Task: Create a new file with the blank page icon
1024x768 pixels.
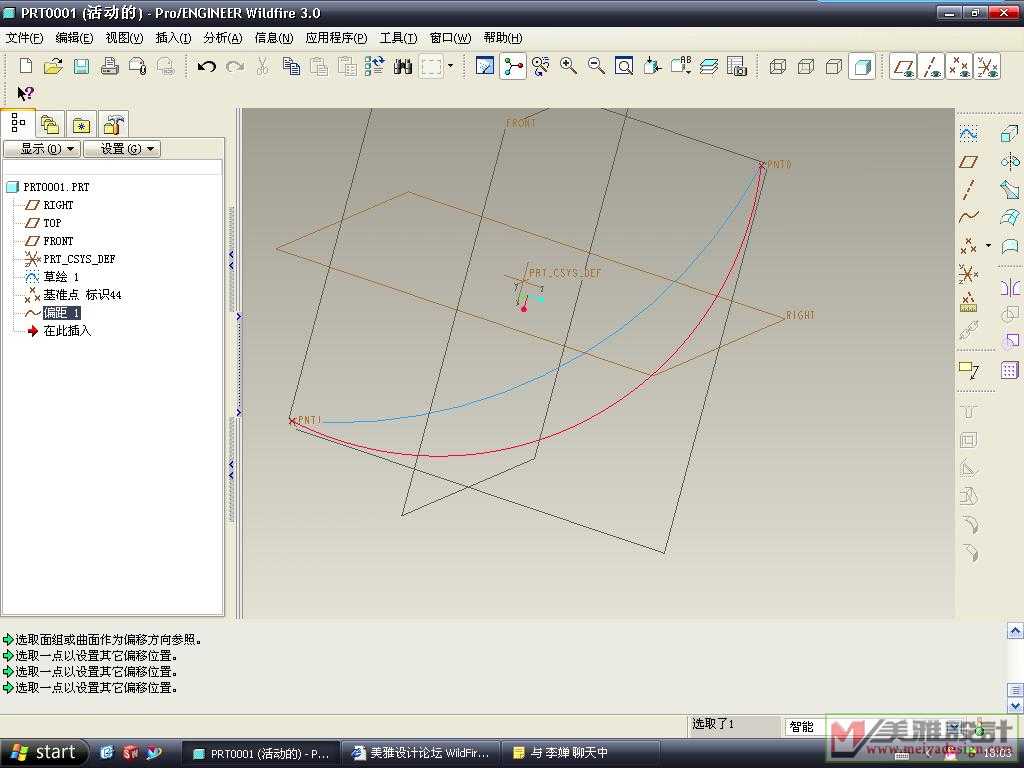Action: (x=25, y=66)
